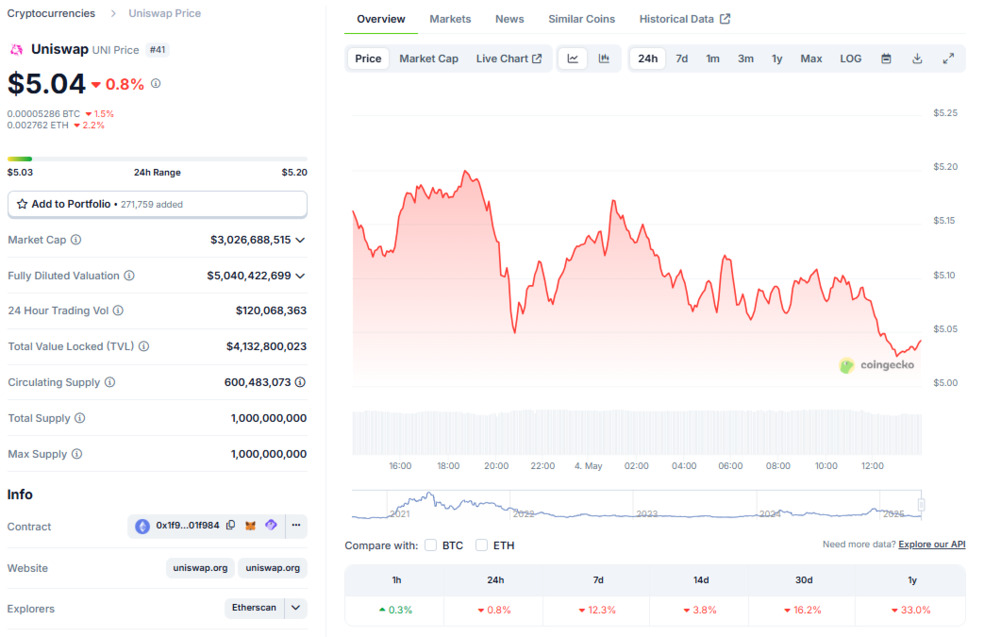The image size is (984, 637).
Task: Click the $4,132,800,023 TVL value
Action: 266,346
